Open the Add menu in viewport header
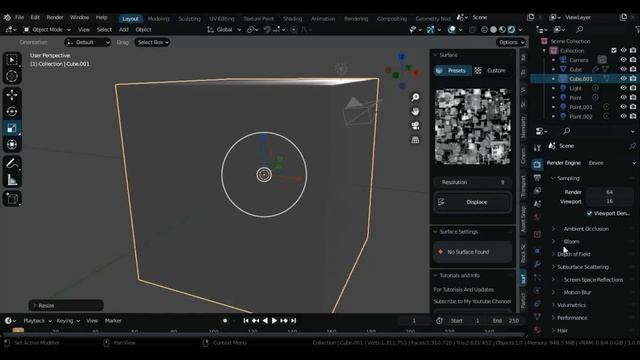Viewport: 640px width, 360px height. tap(124, 30)
